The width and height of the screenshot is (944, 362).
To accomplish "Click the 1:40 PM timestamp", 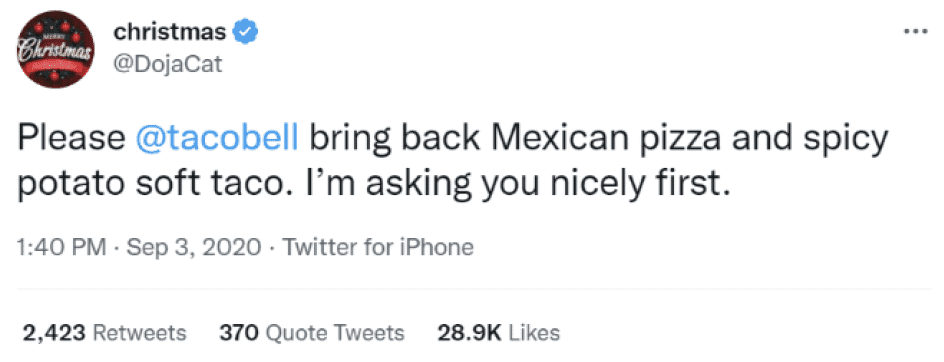I will pyautogui.click(x=62, y=248).
